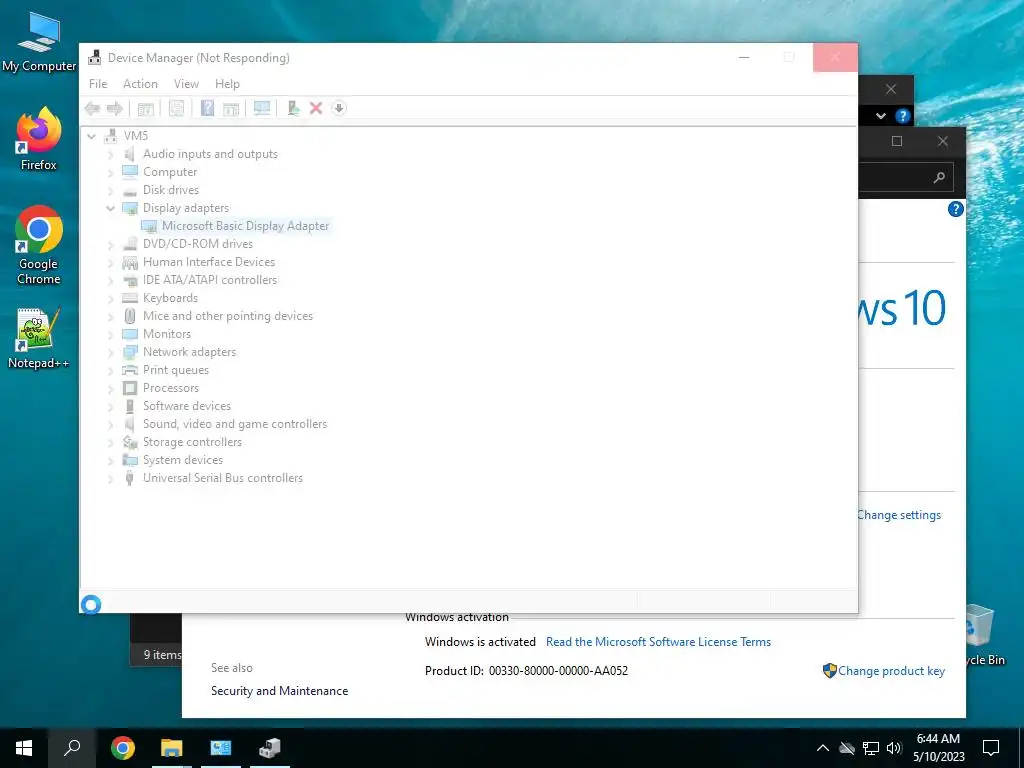Viewport: 1024px width, 768px height.
Task: Select the Storage controllers category
Action: coord(193,442)
